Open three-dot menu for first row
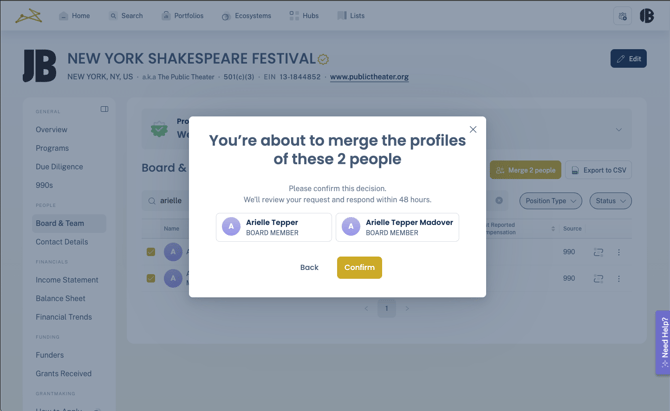Screen dimensions: 670x411 [x=619, y=252]
